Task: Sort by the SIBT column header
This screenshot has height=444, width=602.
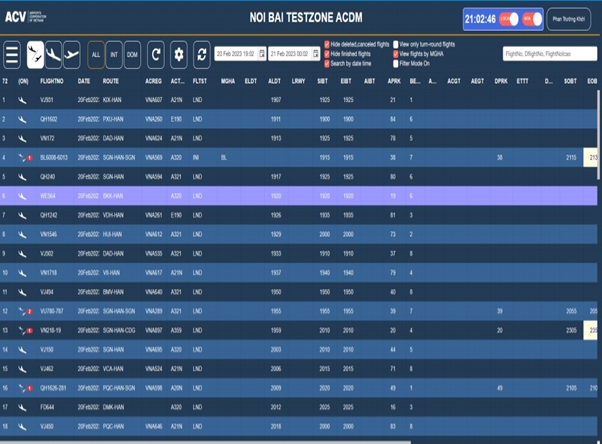Action: tap(324, 80)
